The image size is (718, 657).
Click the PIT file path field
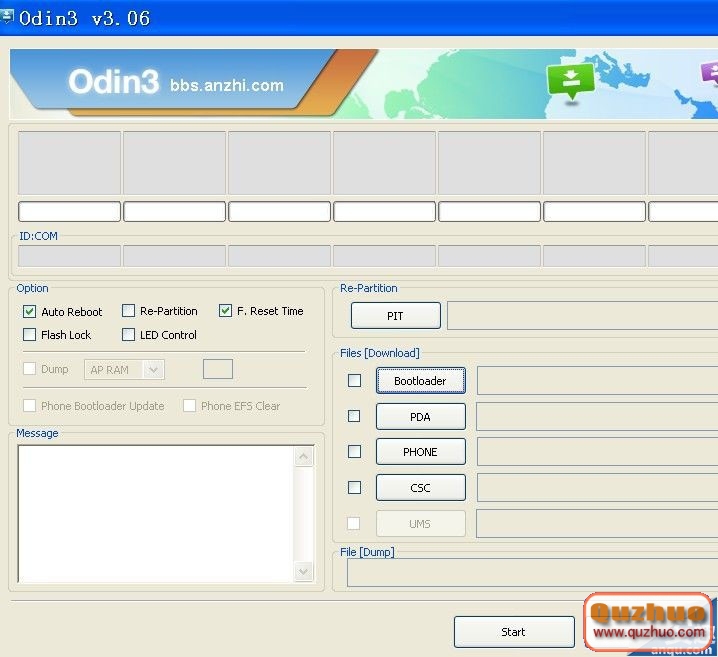coord(582,315)
